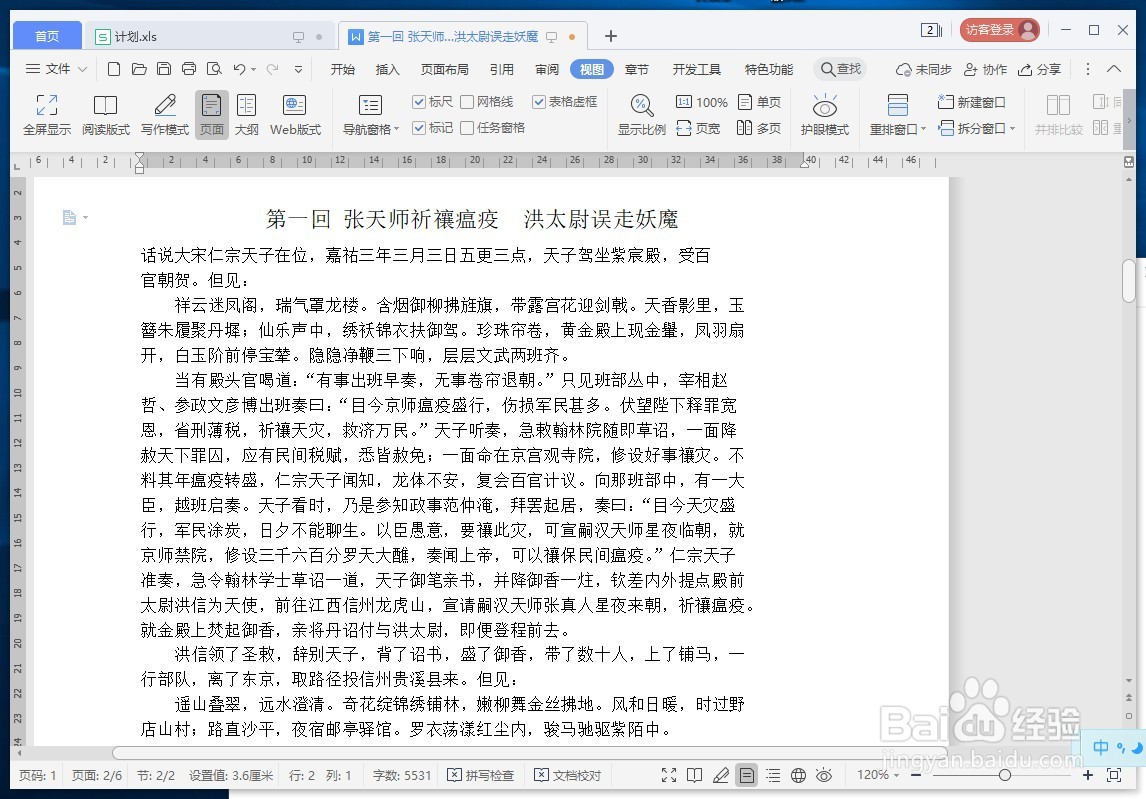Click the save icon in quick toolbar
The width and height of the screenshot is (1146, 799).
click(x=164, y=69)
